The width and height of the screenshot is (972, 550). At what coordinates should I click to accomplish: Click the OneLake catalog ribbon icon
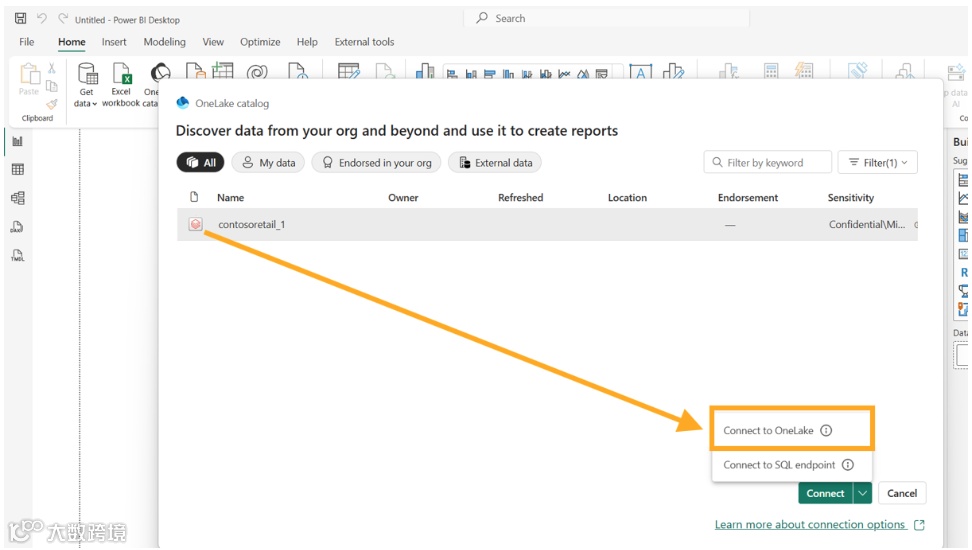click(x=159, y=73)
